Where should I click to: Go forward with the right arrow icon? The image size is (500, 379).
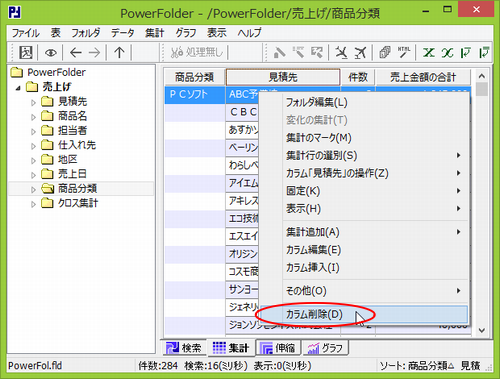point(95,53)
